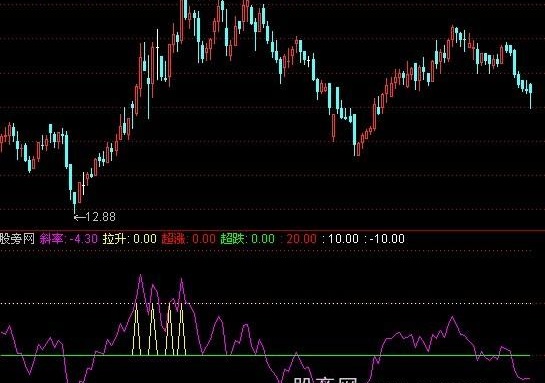Select the 拉升 0.00 indicator value

pos(130,239)
